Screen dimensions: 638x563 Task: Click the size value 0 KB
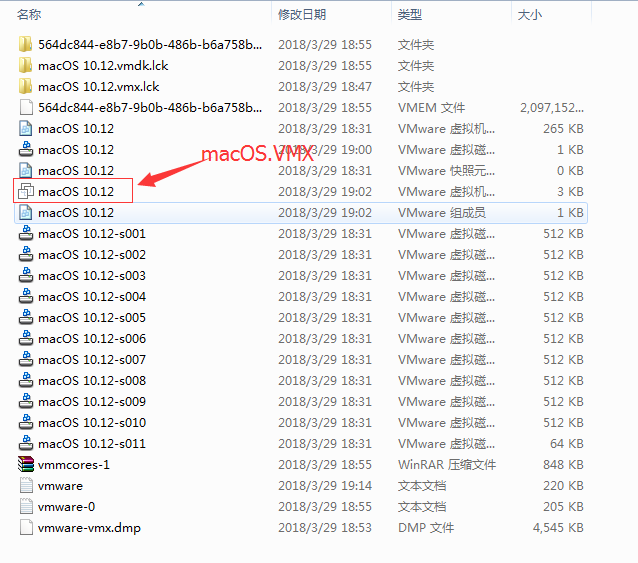pos(570,171)
